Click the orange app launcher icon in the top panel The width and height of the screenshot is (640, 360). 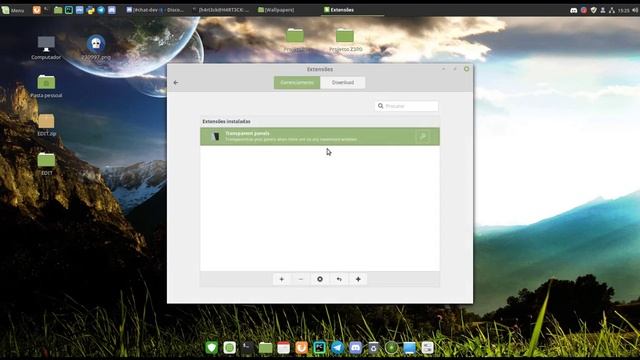pyautogui.click(x=37, y=10)
